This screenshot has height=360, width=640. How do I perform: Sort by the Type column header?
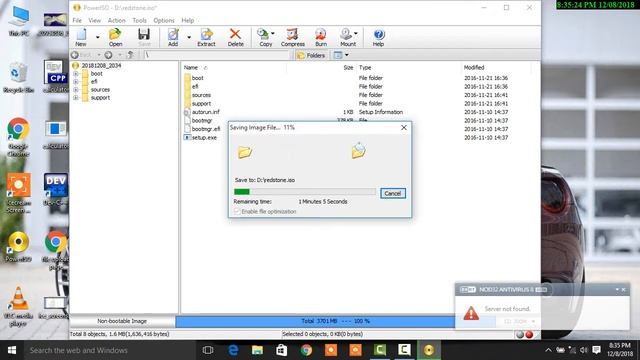tap(408, 67)
